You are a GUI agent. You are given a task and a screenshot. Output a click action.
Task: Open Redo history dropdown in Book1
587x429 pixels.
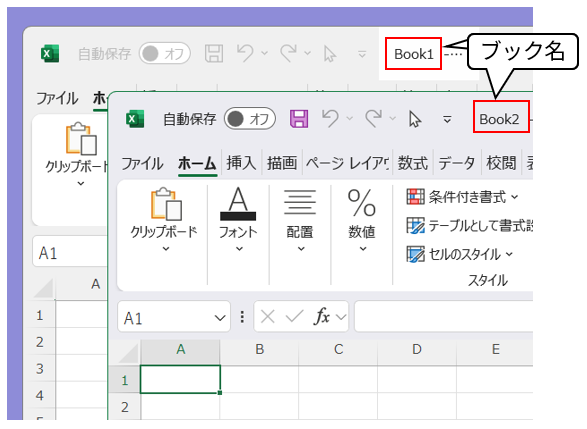(307, 53)
